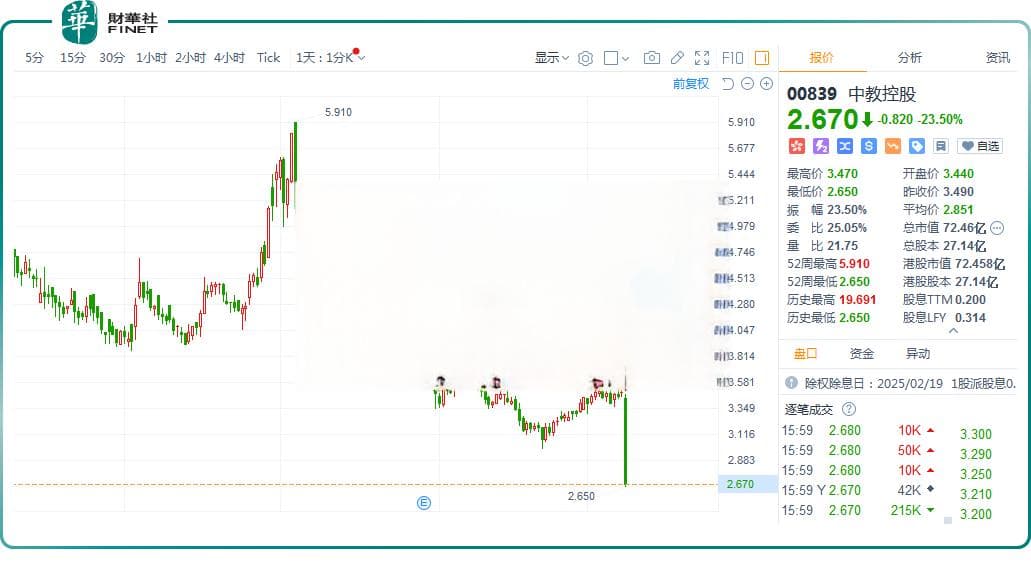Click the 3.300 order book price
The height and width of the screenshot is (569, 1031).
975,434
